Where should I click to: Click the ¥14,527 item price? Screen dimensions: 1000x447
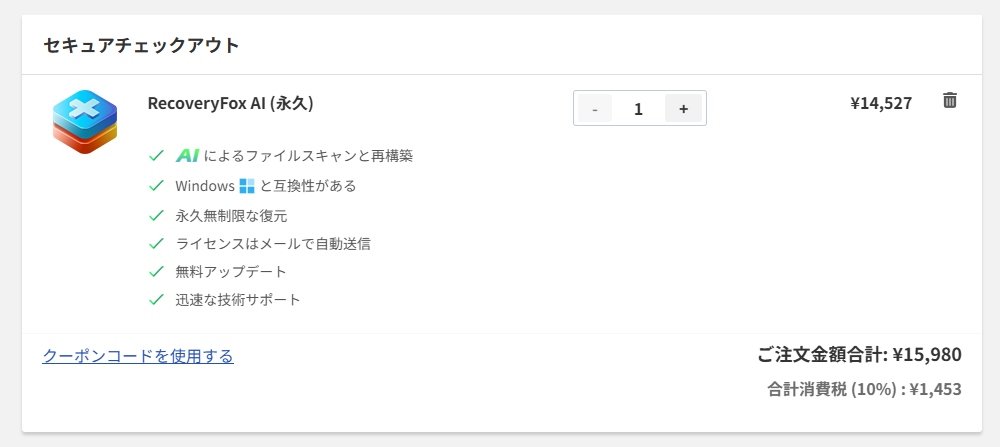click(880, 102)
